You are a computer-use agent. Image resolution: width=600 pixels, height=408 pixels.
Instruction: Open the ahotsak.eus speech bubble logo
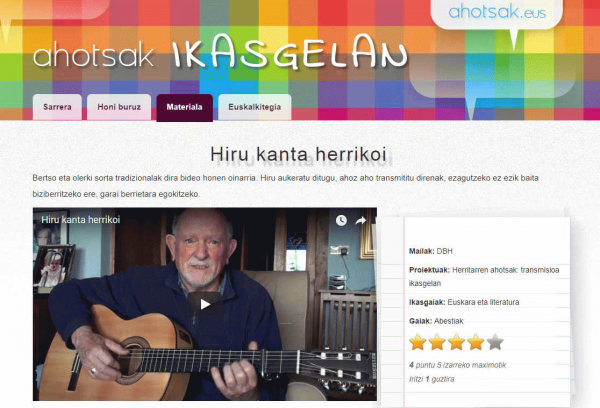(497, 13)
